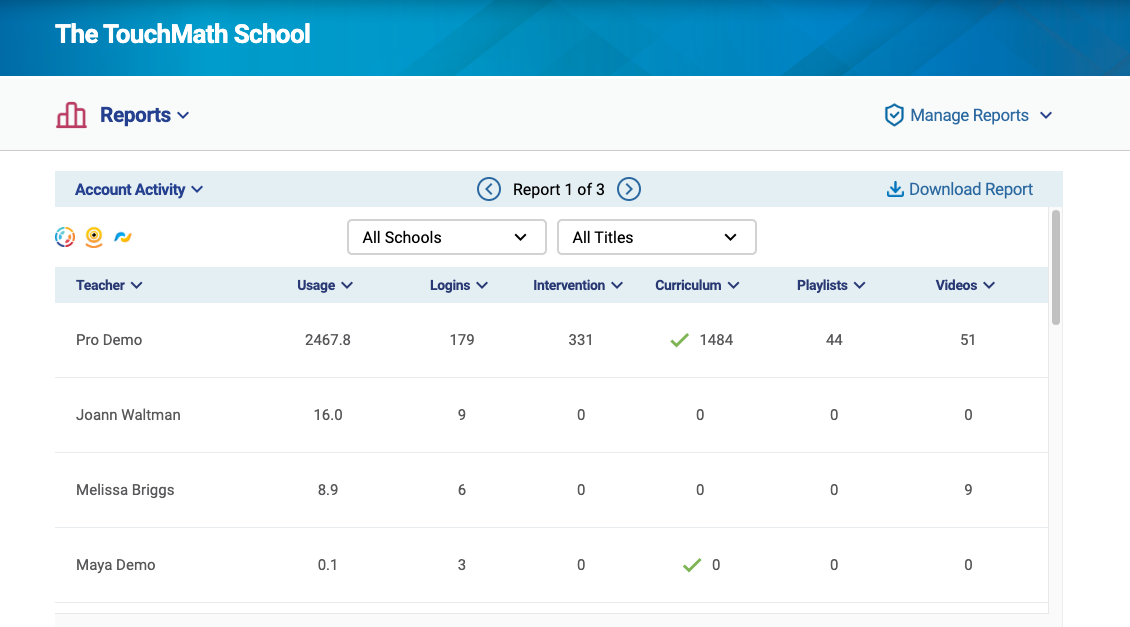Viewport: 1130px width, 627px height.
Task: Click videos value 51
Action: tap(968, 340)
